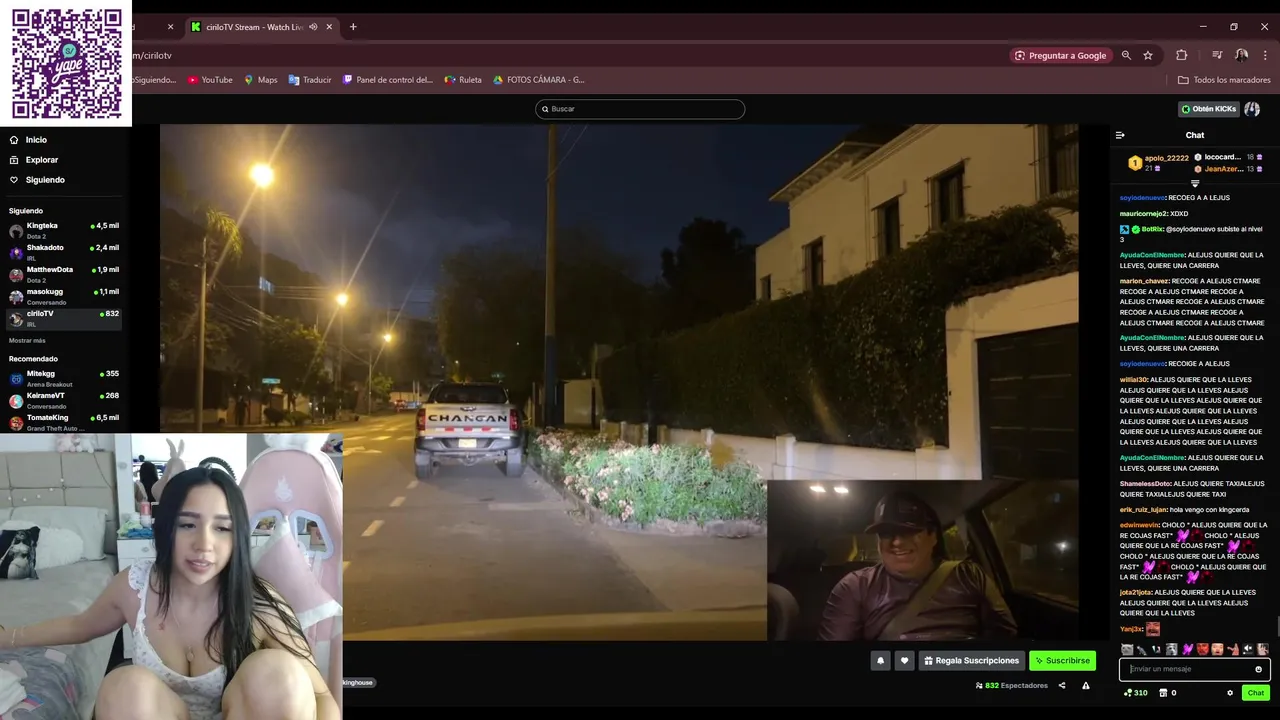1280x720 pixels.
Task: Click the green Suscribirse button
Action: point(1062,660)
